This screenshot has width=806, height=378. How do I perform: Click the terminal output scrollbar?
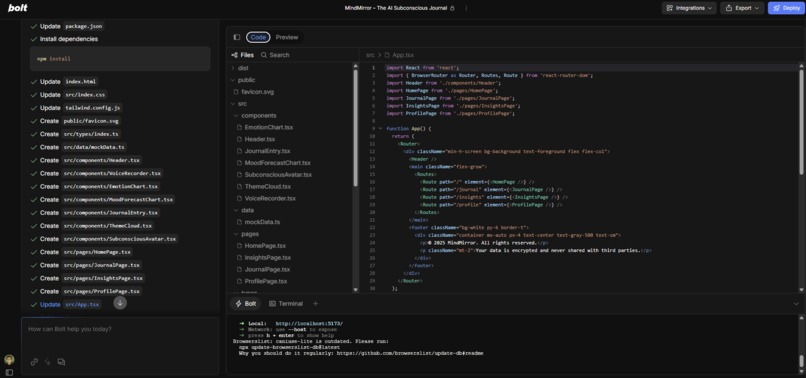coord(801,360)
